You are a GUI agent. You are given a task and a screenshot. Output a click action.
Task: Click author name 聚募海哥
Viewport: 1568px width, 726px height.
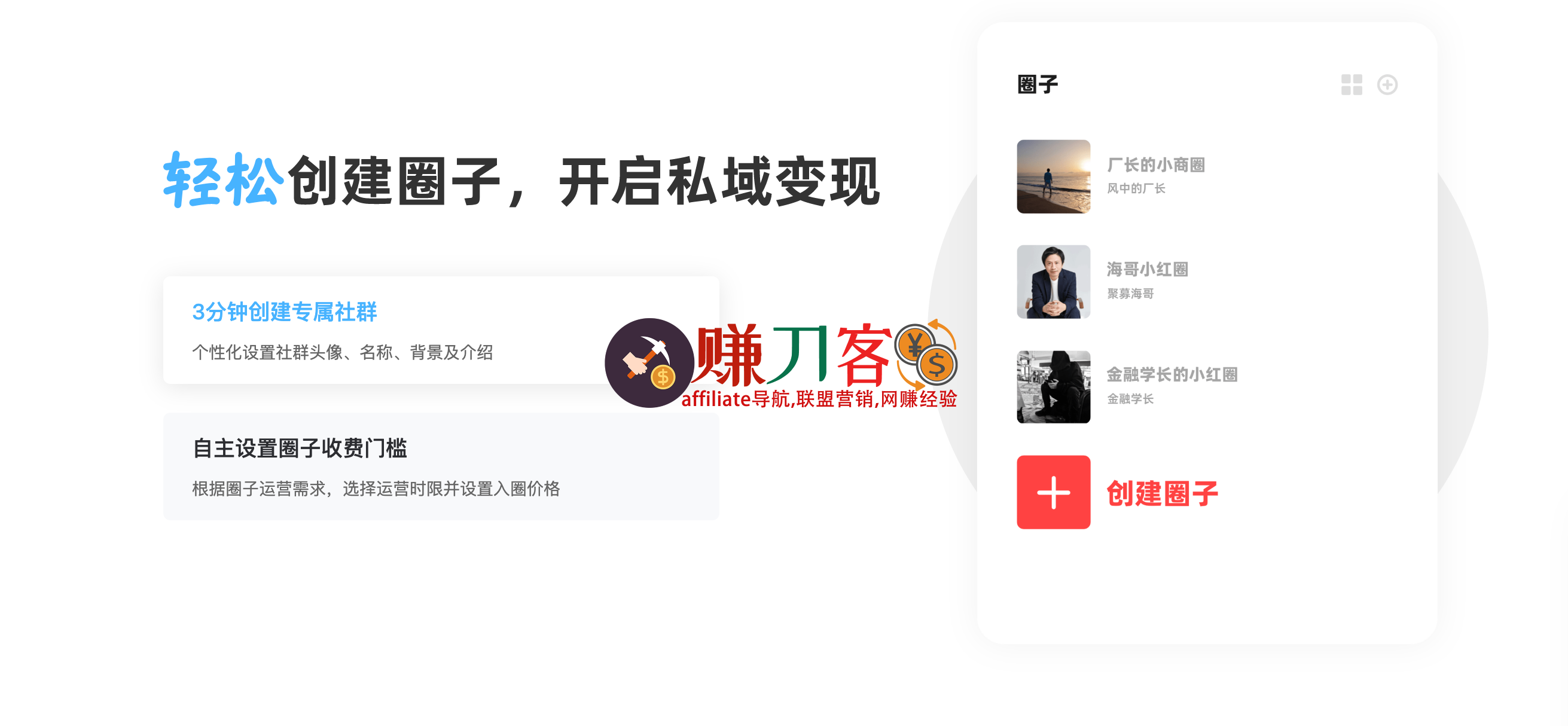click(x=1130, y=294)
